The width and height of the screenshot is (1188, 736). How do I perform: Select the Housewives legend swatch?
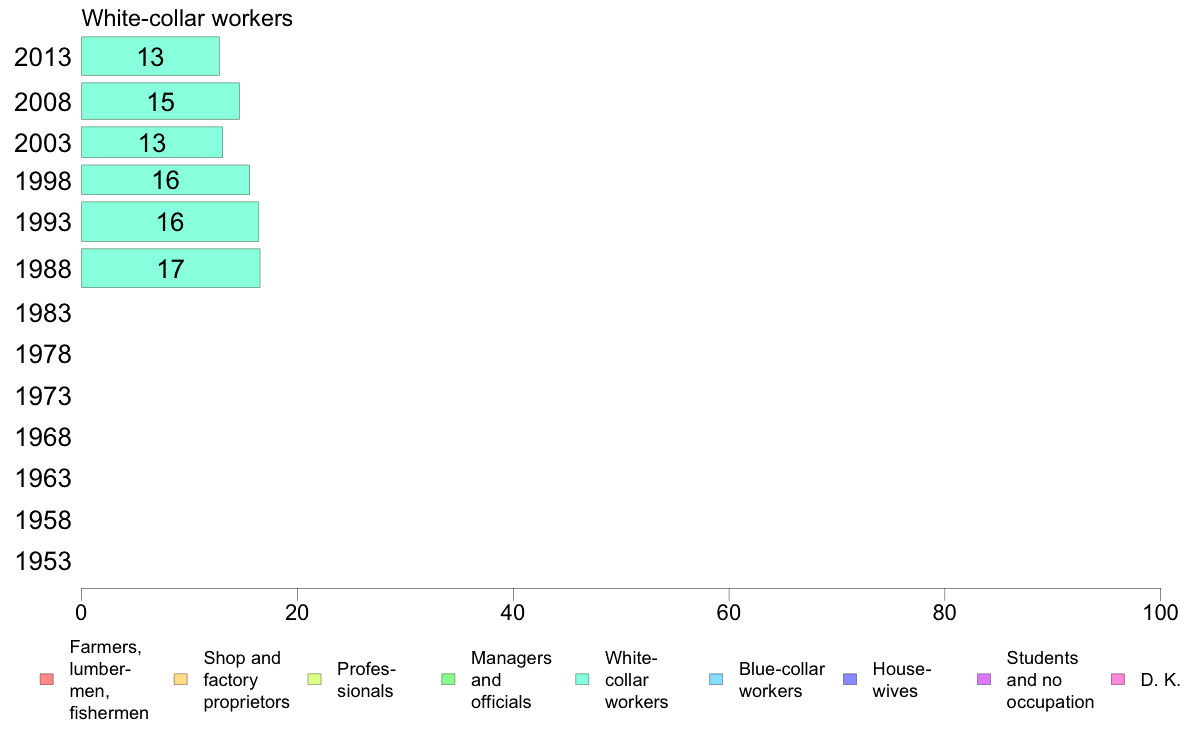tap(850, 679)
